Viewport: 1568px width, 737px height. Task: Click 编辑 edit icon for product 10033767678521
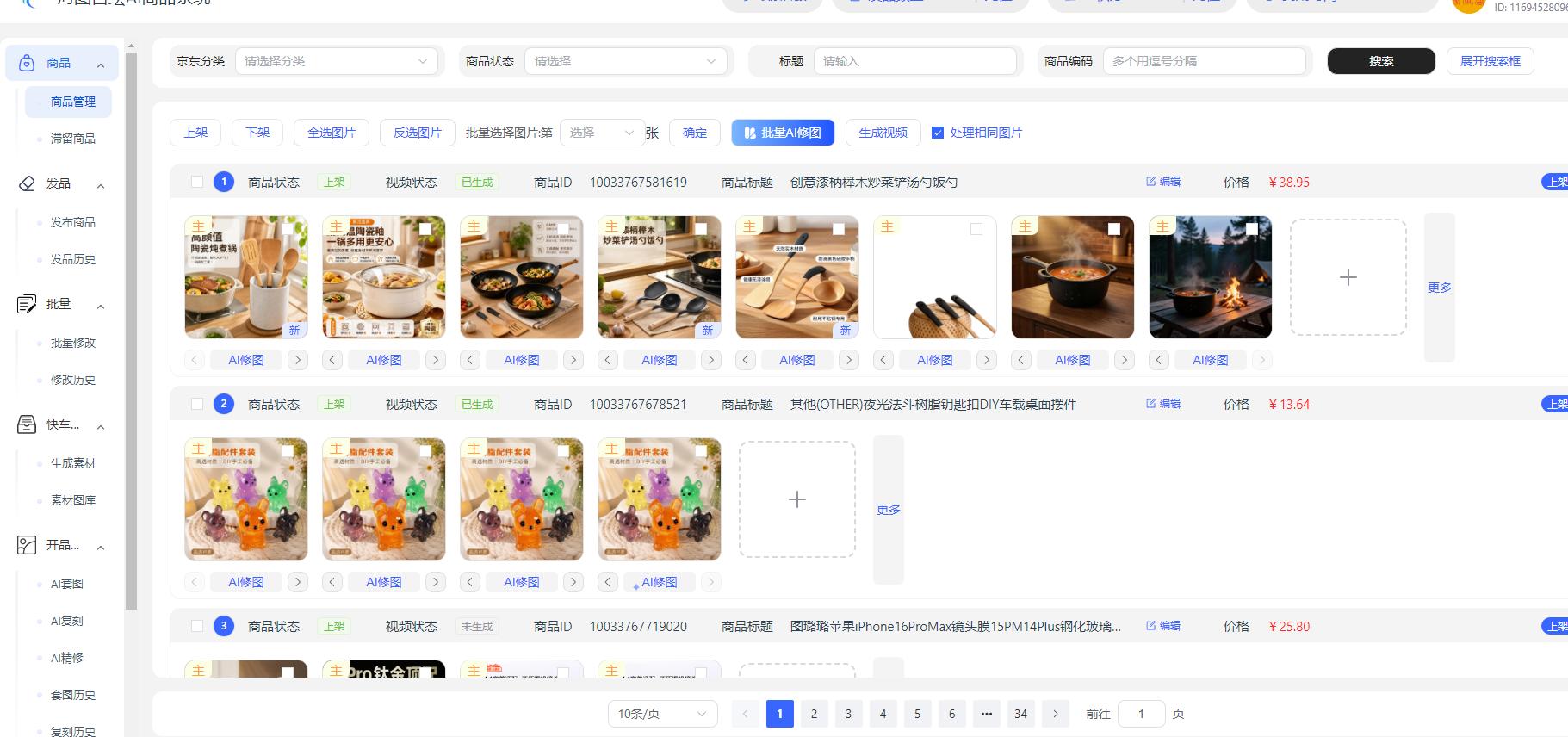coord(1151,404)
